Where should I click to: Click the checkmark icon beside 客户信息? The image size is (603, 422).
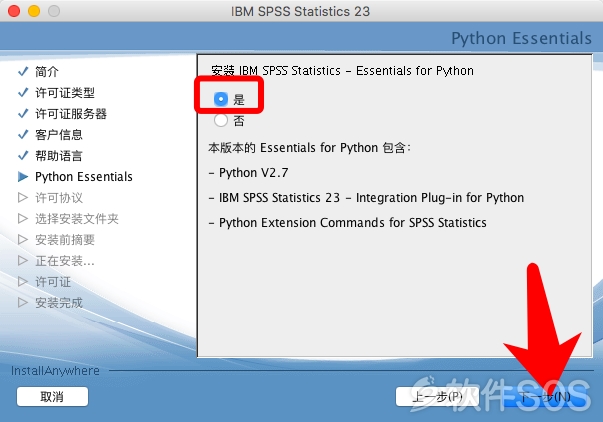pyautogui.click(x=23, y=135)
